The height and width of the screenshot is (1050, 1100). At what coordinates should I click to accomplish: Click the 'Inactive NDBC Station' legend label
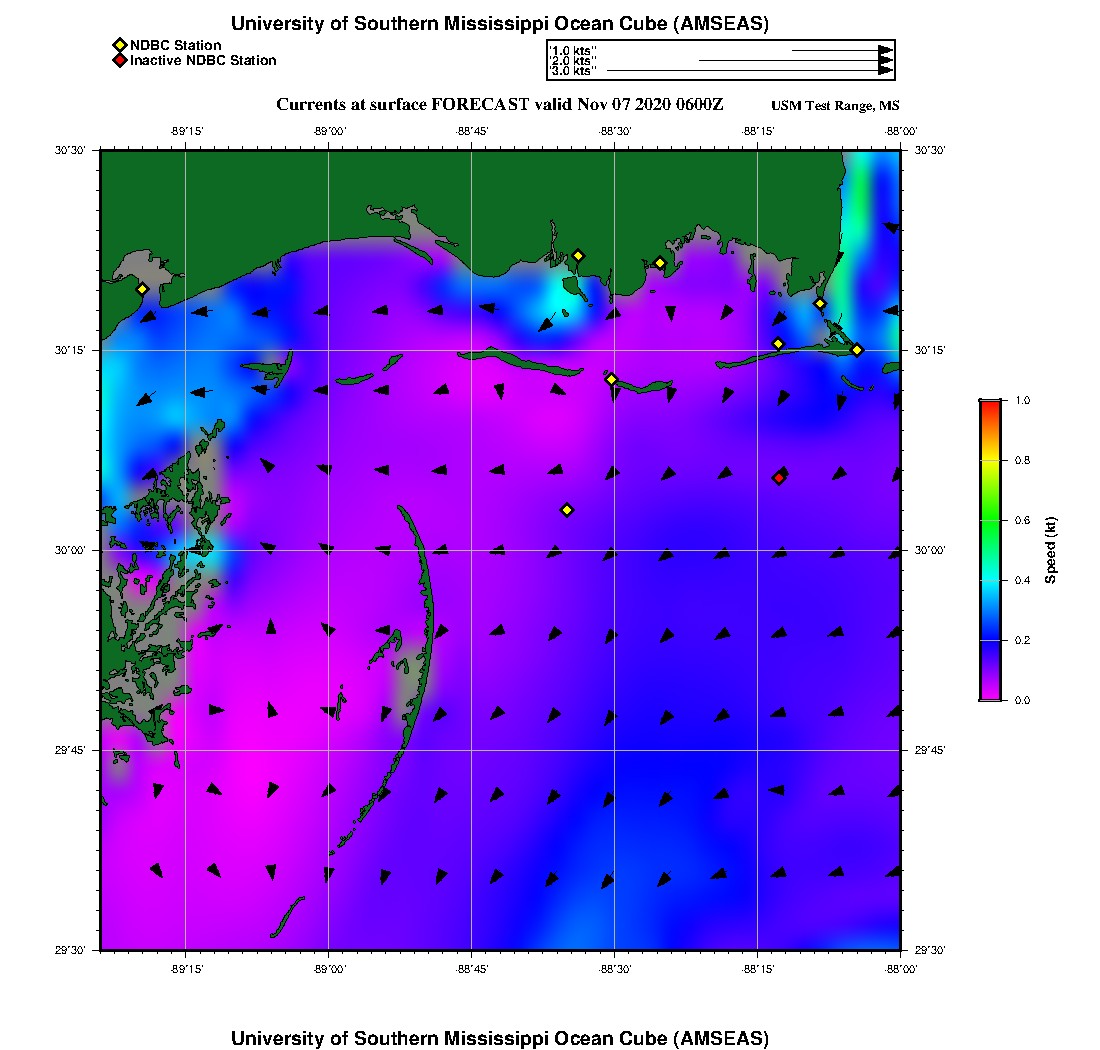[x=203, y=60]
